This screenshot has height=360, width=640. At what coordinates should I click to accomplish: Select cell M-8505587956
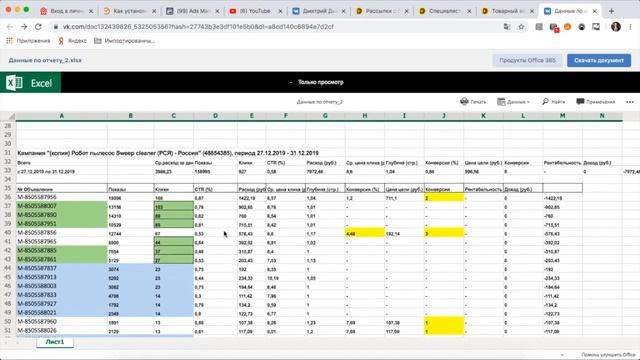click(x=62, y=198)
